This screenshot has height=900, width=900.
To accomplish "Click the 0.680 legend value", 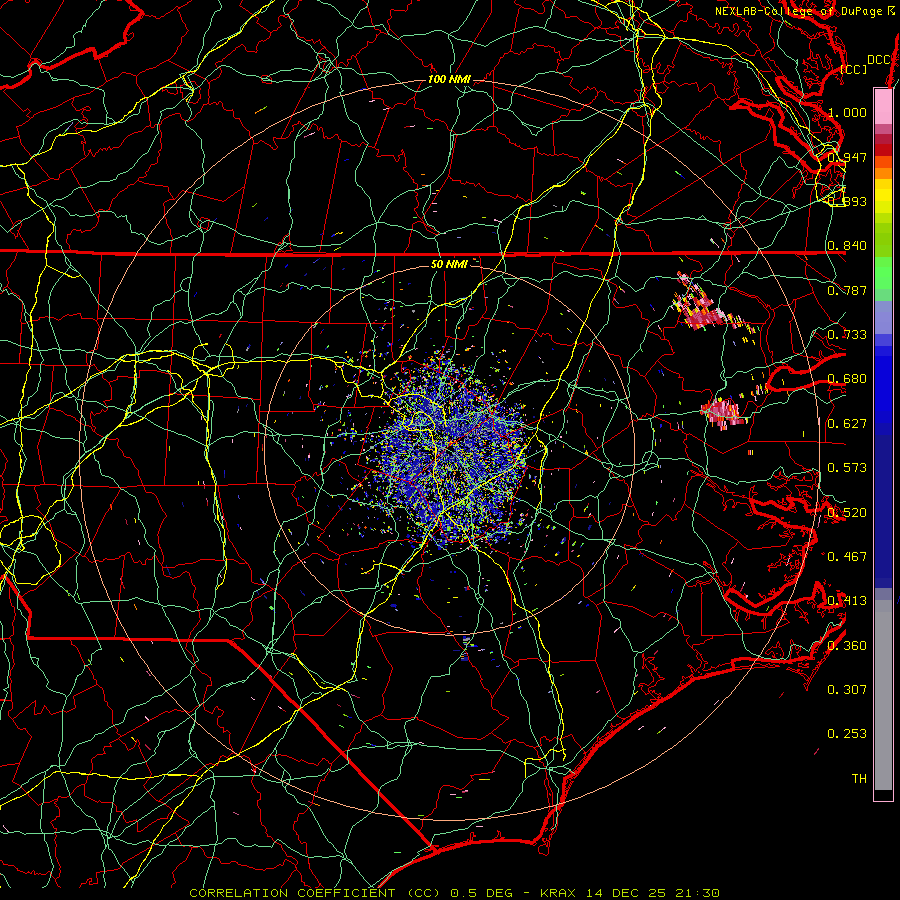I will tap(847, 379).
